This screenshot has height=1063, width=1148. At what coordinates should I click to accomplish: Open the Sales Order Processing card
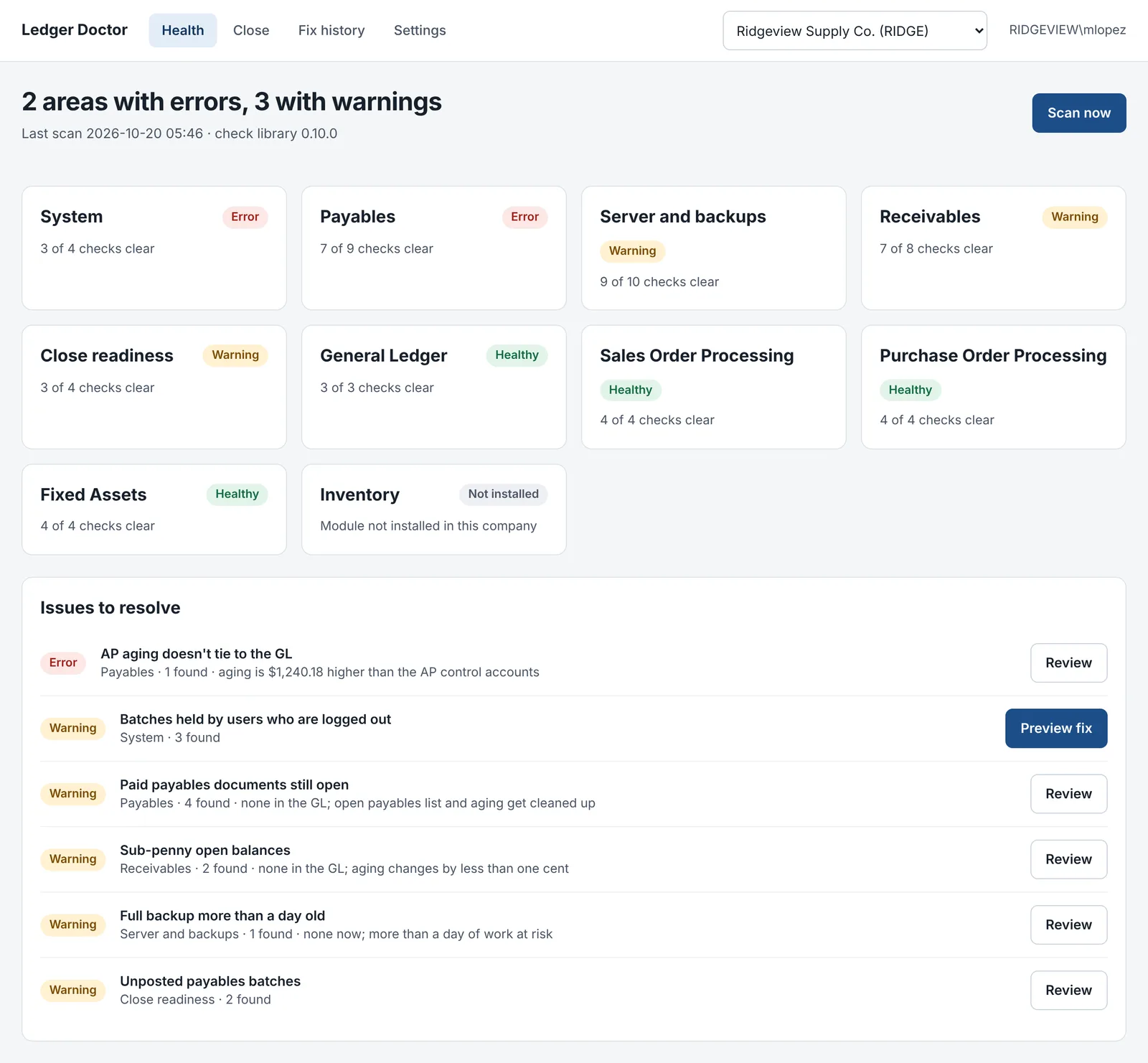714,388
